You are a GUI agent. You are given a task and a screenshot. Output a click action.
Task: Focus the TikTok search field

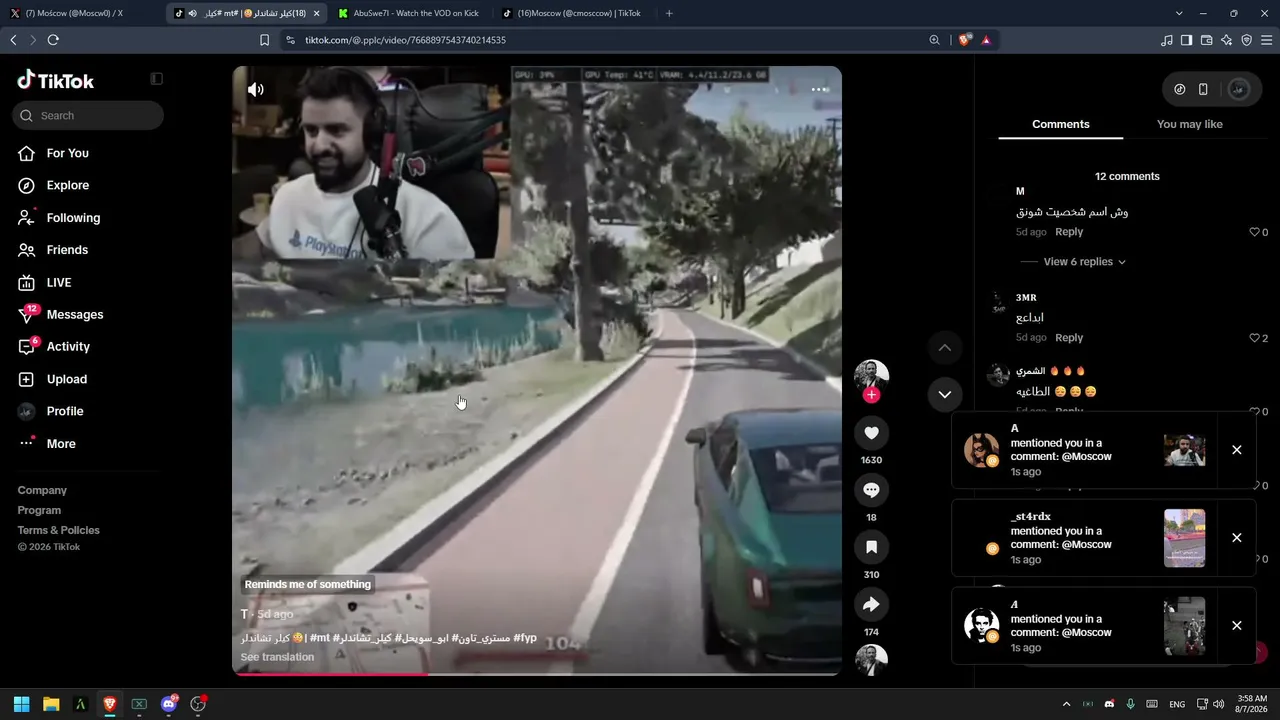pyautogui.click(x=88, y=115)
